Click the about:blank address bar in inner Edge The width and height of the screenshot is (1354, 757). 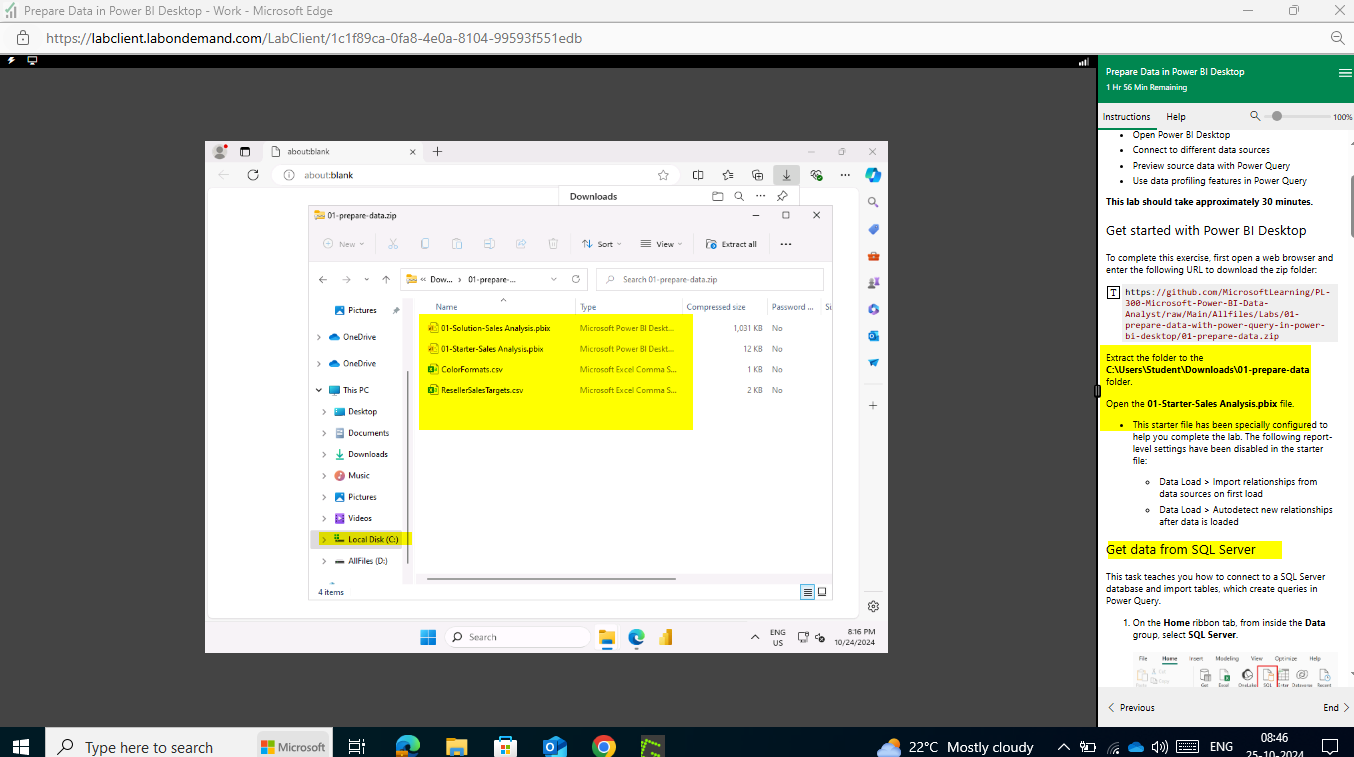pyautogui.click(x=475, y=174)
